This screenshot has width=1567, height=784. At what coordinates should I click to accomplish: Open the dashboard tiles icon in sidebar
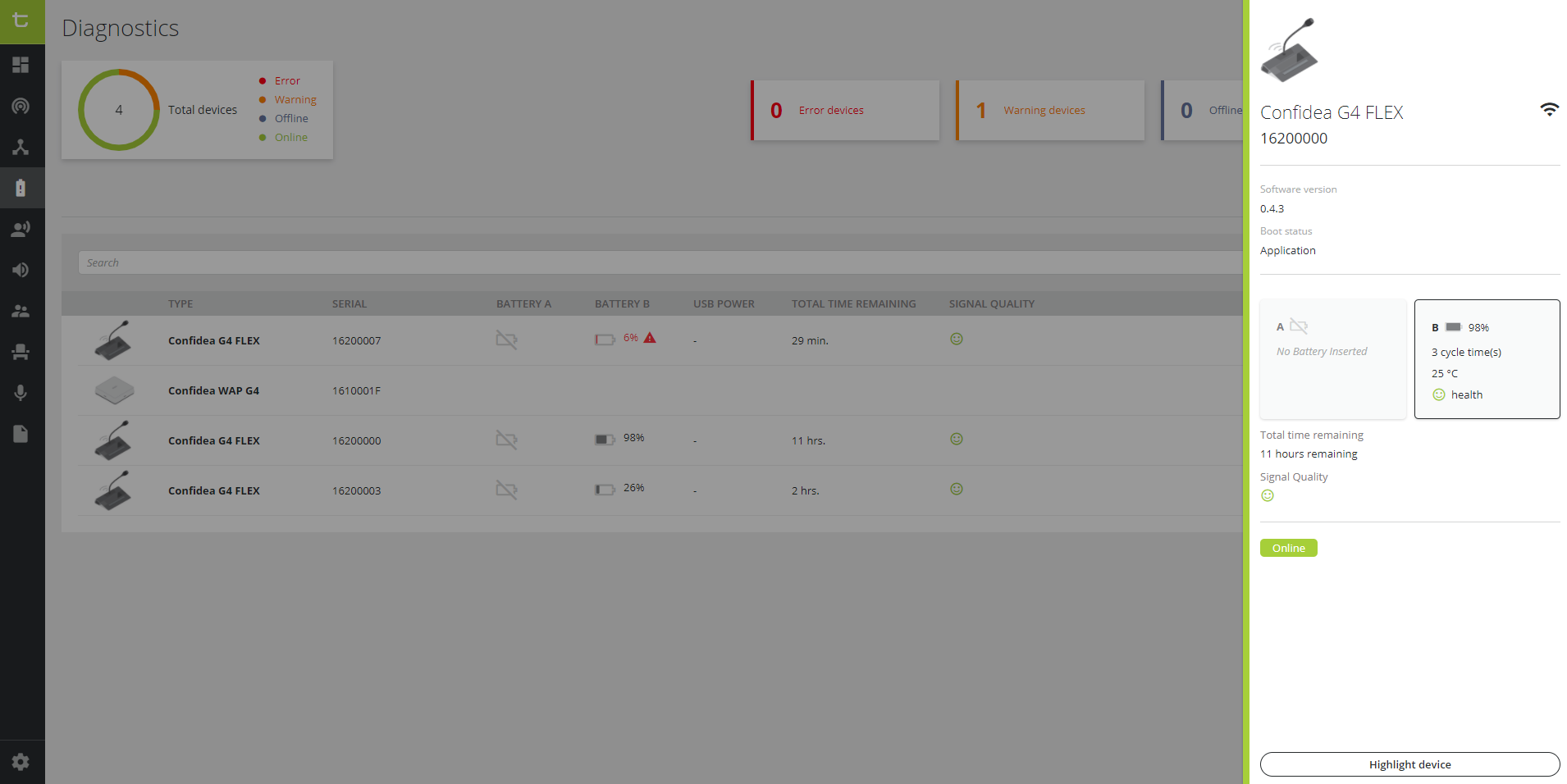coord(21,65)
